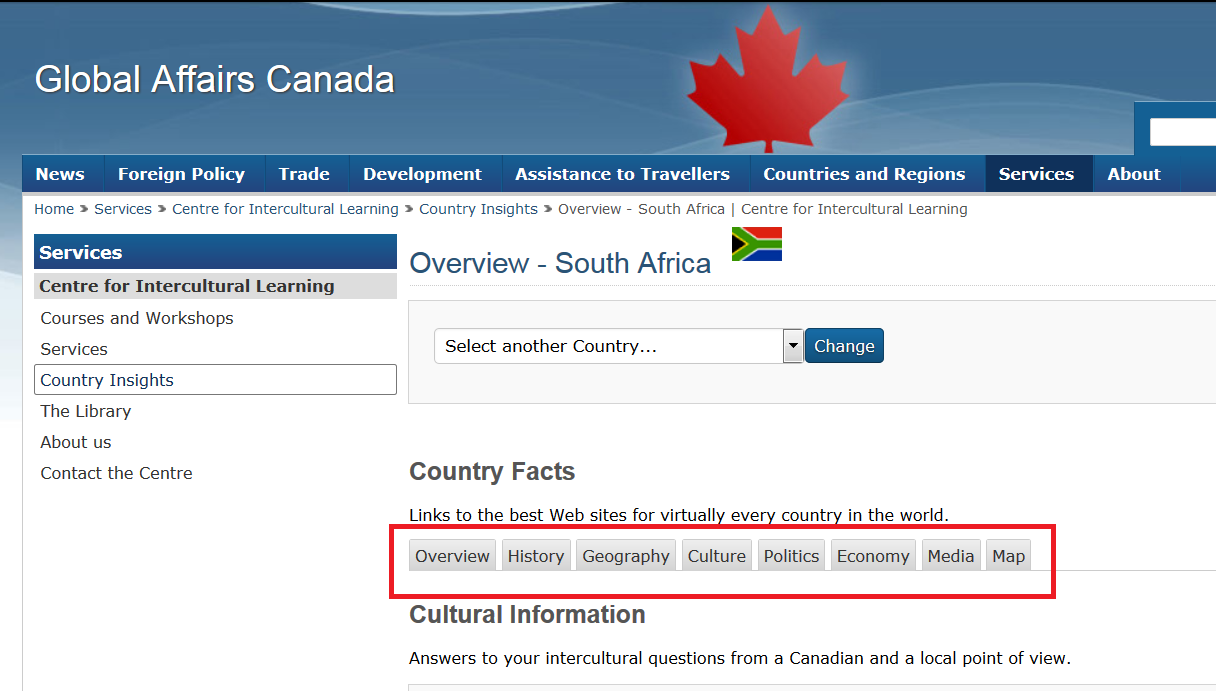
Task: Open Courses and Workshops sidebar link
Action: 137,318
